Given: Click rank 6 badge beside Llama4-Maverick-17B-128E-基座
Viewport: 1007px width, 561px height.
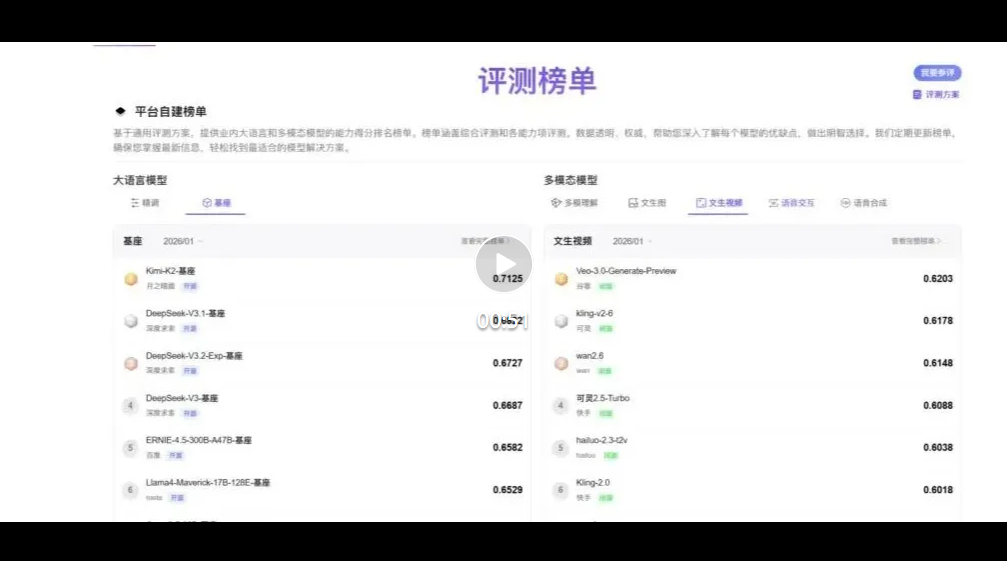Looking at the screenshot, I should tap(130, 490).
